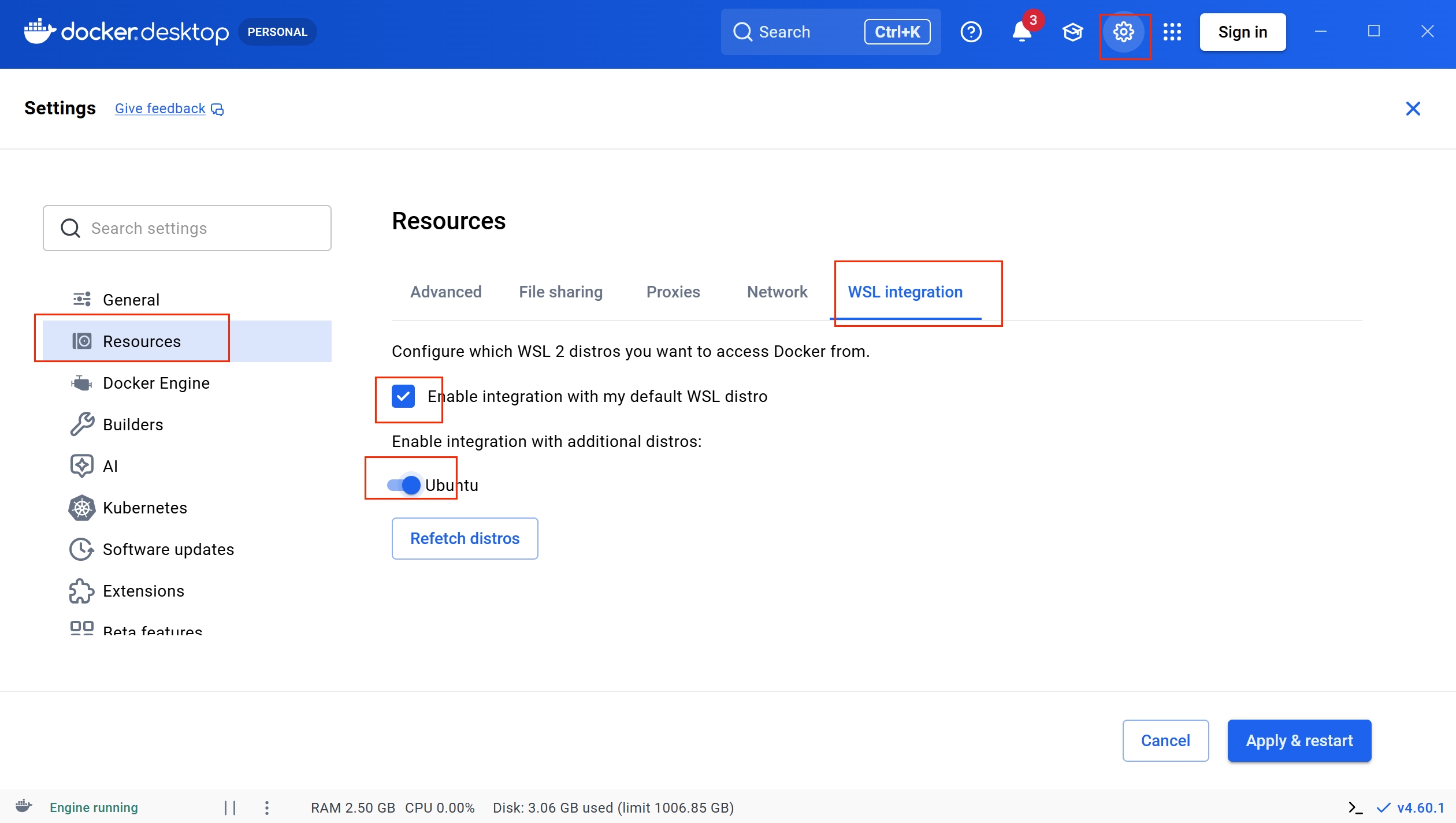Screen dimensions: 1456x823
Task: Click the Refetch distros button
Action: [x=464, y=538]
